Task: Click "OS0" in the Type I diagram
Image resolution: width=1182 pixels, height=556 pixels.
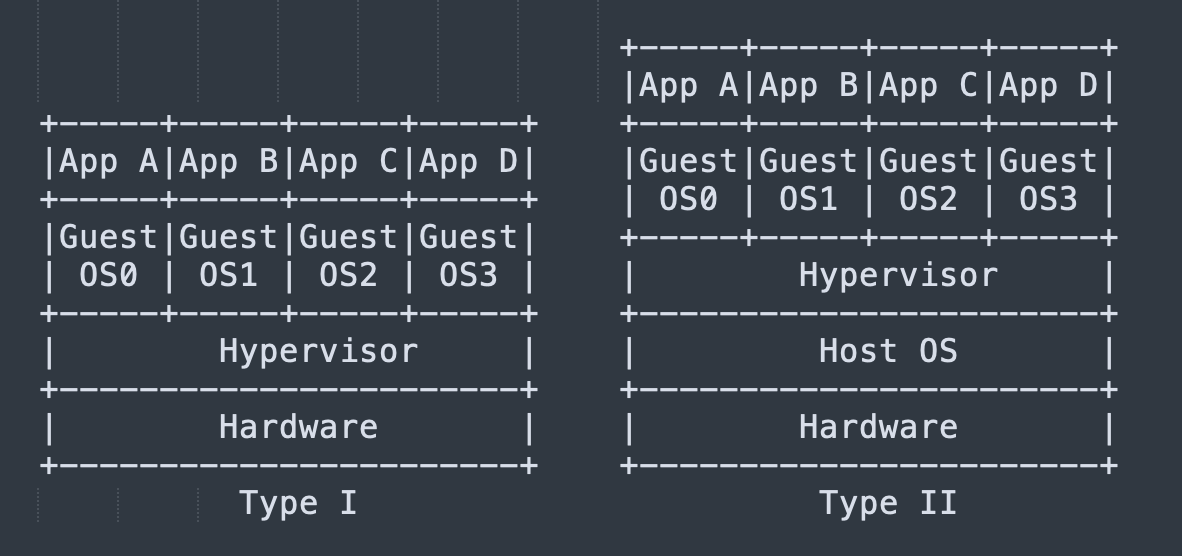Action: tap(109, 276)
